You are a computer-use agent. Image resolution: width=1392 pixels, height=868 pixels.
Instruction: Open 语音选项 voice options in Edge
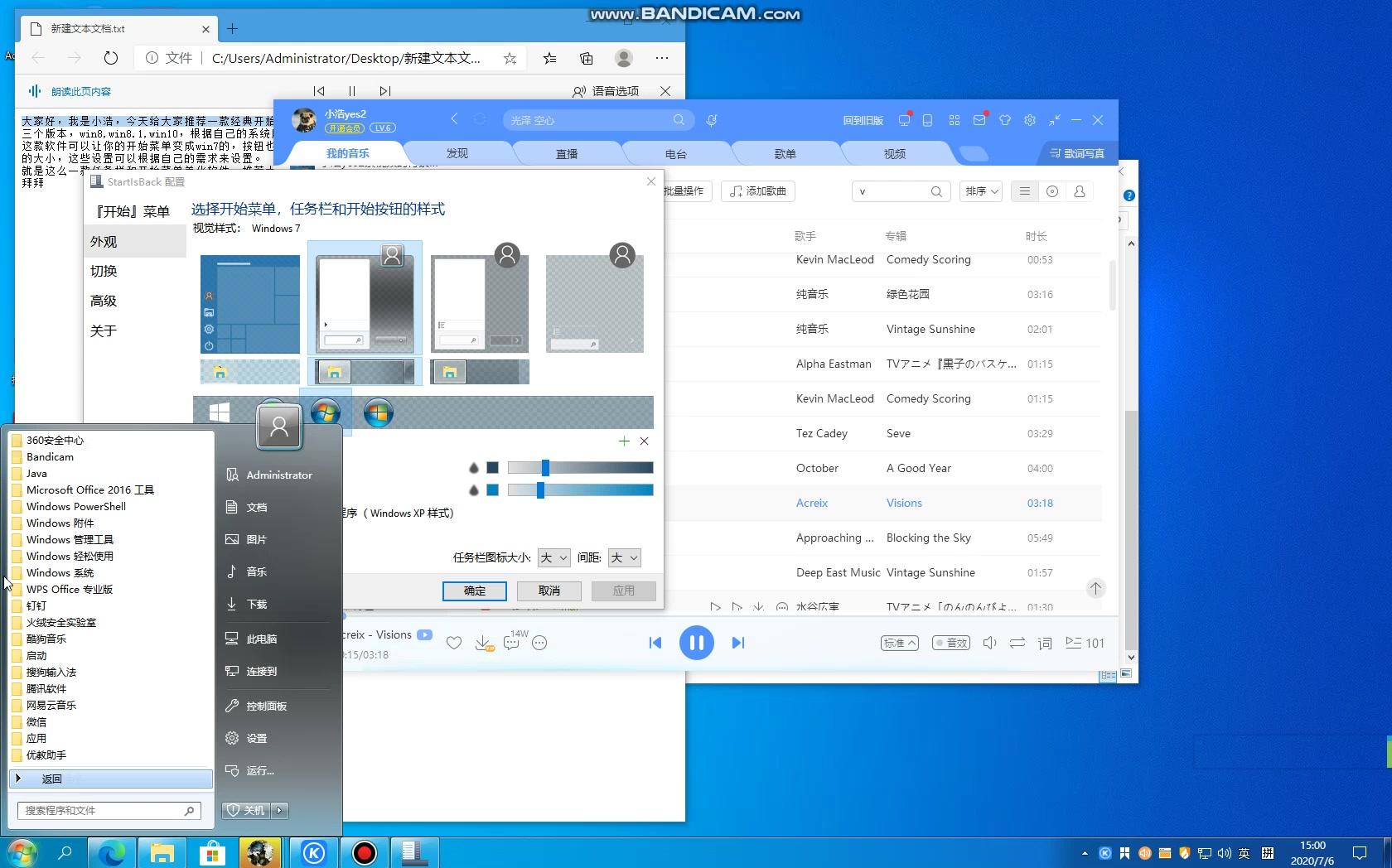click(606, 91)
